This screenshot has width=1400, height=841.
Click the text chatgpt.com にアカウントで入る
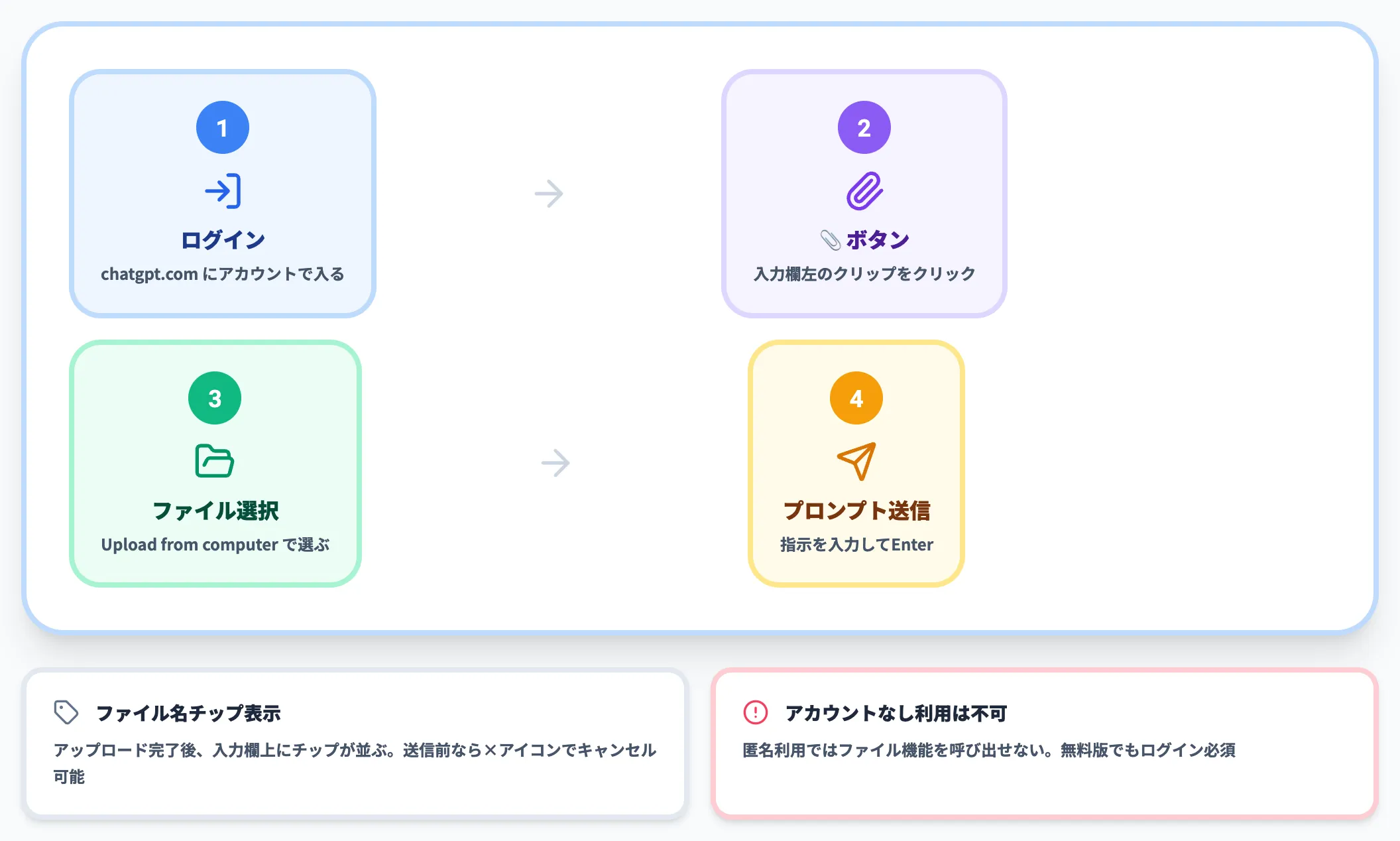point(223,274)
